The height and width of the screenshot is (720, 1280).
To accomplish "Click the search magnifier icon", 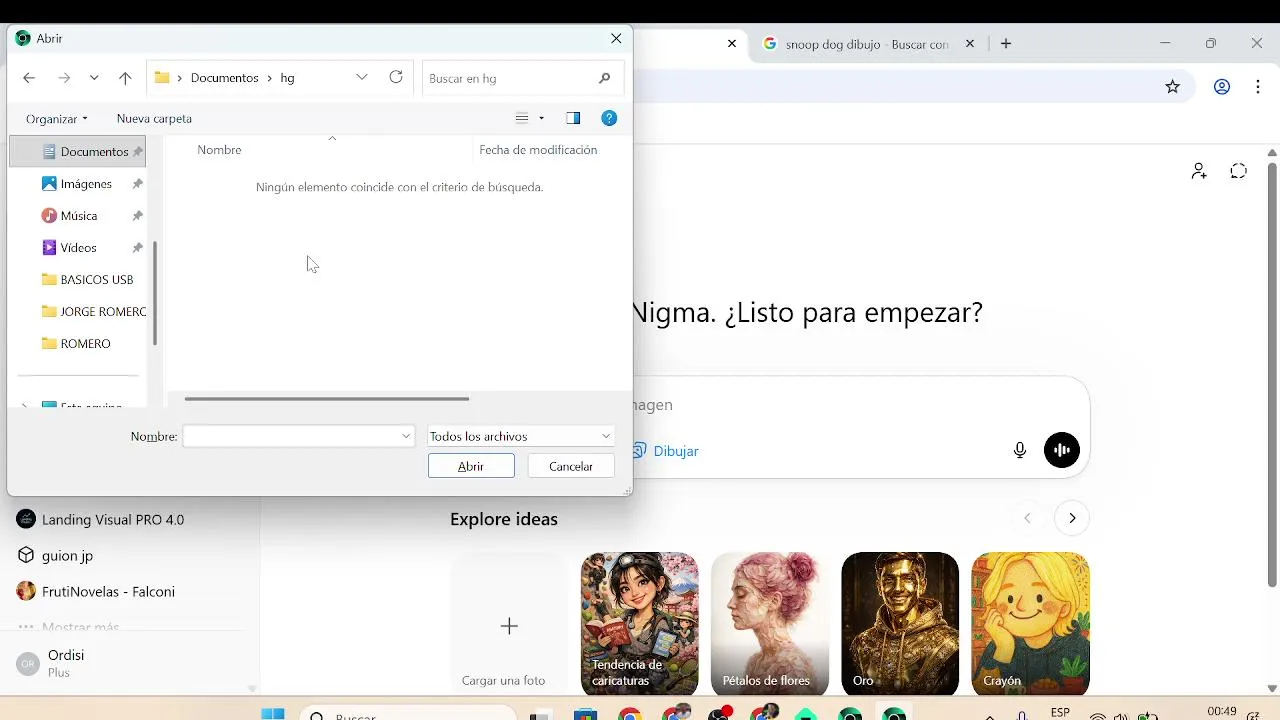I will pyautogui.click(x=604, y=78).
